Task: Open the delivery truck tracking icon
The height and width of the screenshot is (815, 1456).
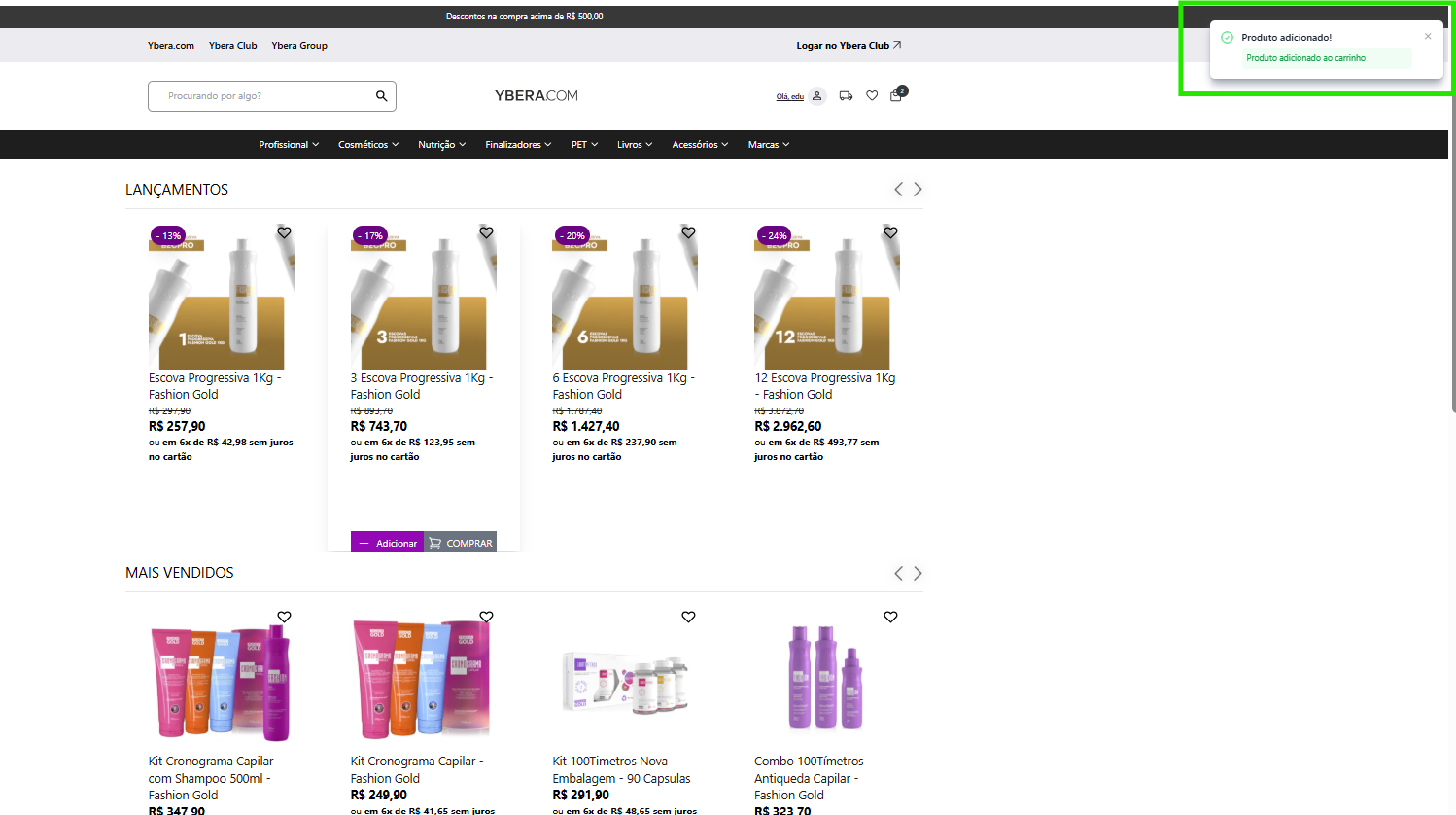Action: pos(846,96)
